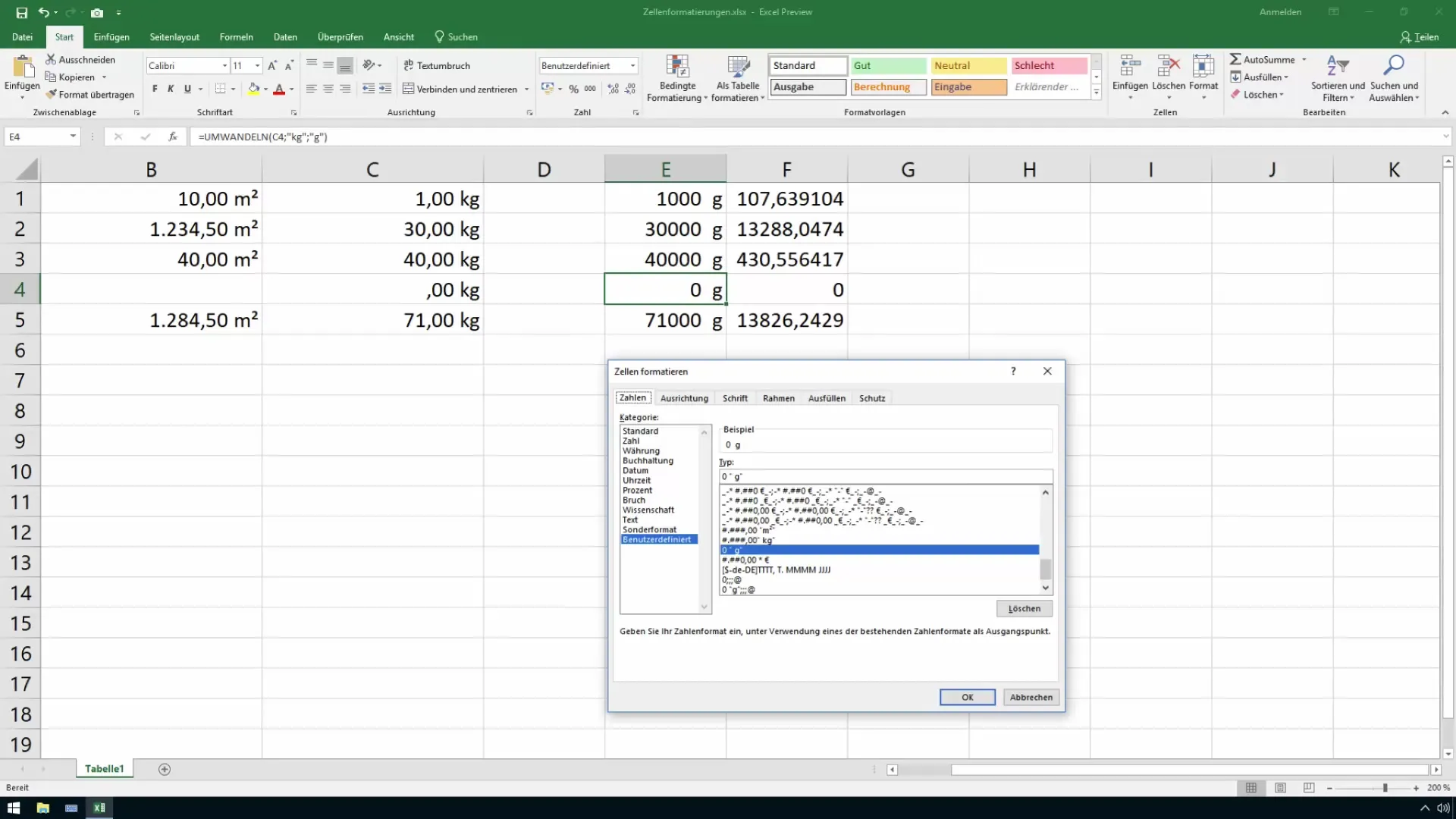1456x819 pixels.
Task: Click the Windows Start button
Action: point(14,808)
